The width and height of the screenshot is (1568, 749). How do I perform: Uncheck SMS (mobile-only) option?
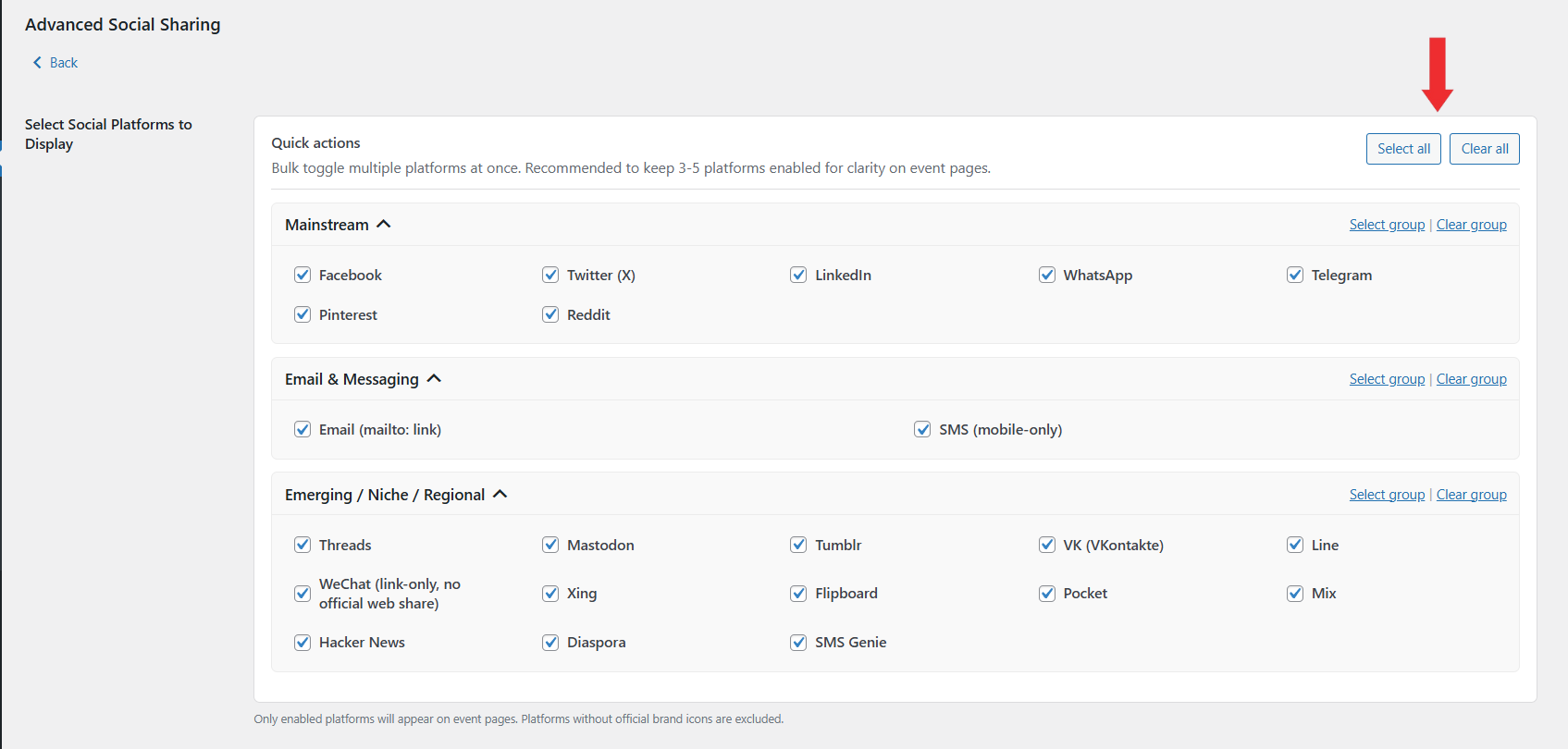click(x=922, y=429)
